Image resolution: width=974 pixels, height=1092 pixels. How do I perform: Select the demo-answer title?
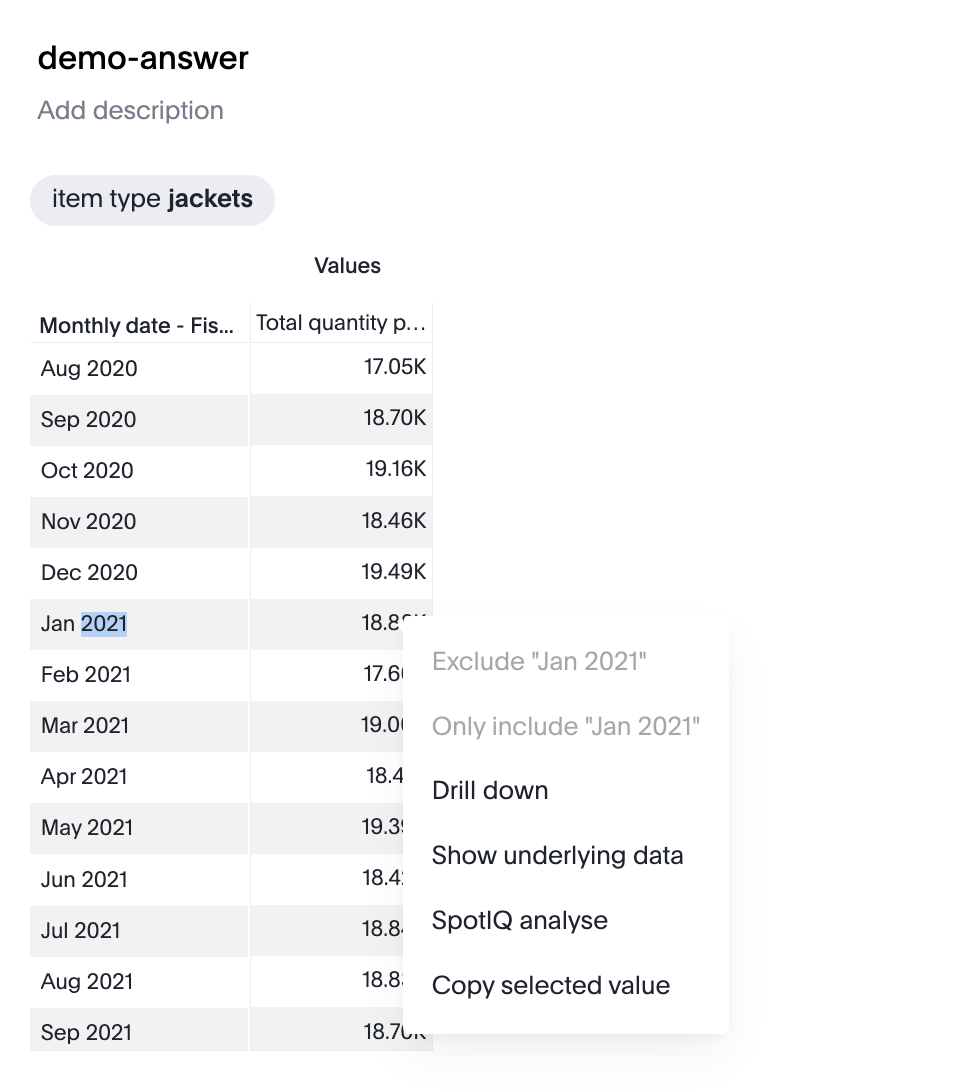tap(142, 58)
